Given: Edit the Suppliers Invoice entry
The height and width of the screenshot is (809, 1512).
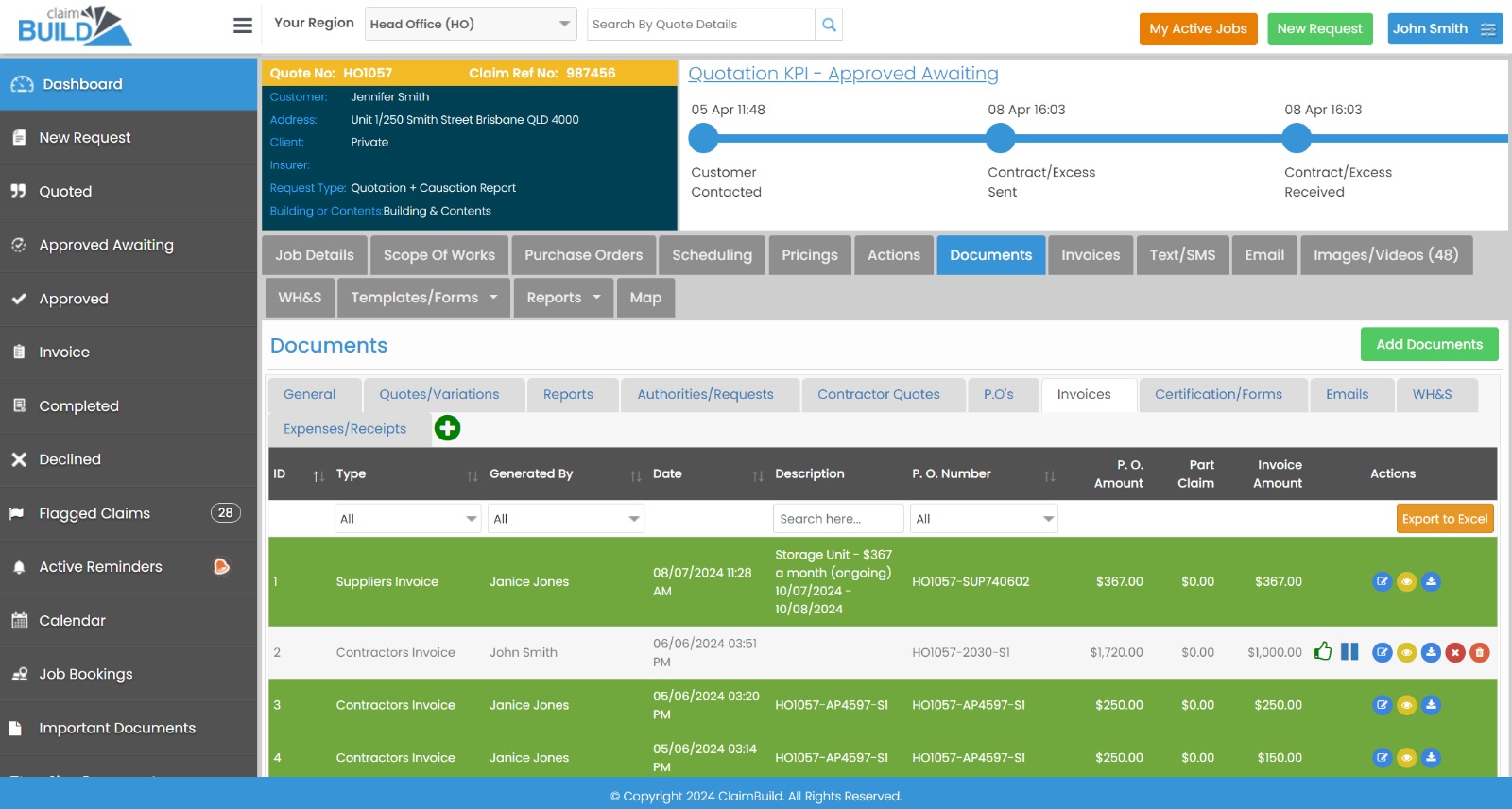Looking at the screenshot, I should tap(1382, 581).
